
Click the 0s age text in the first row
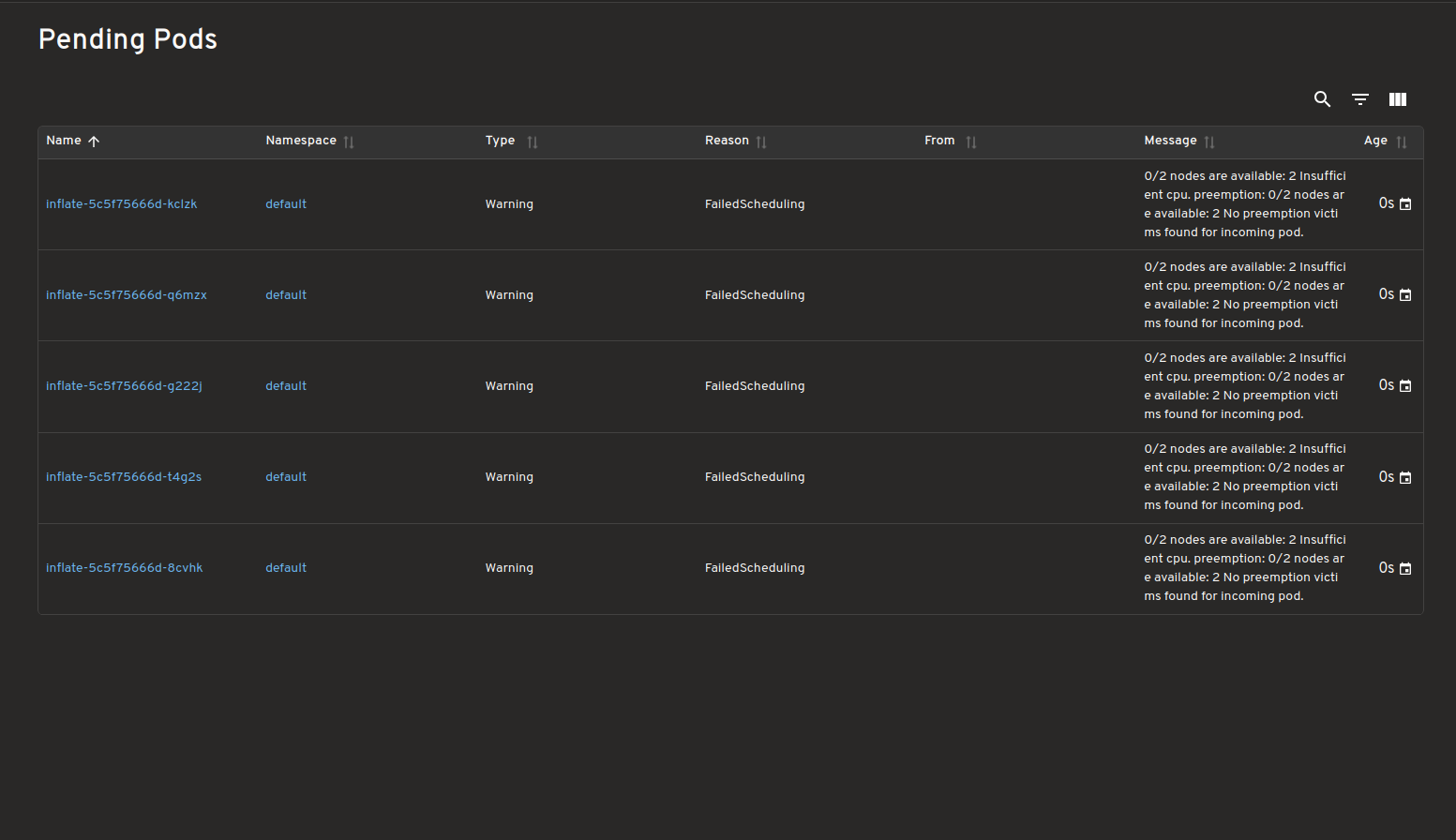click(x=1385, y=202)
